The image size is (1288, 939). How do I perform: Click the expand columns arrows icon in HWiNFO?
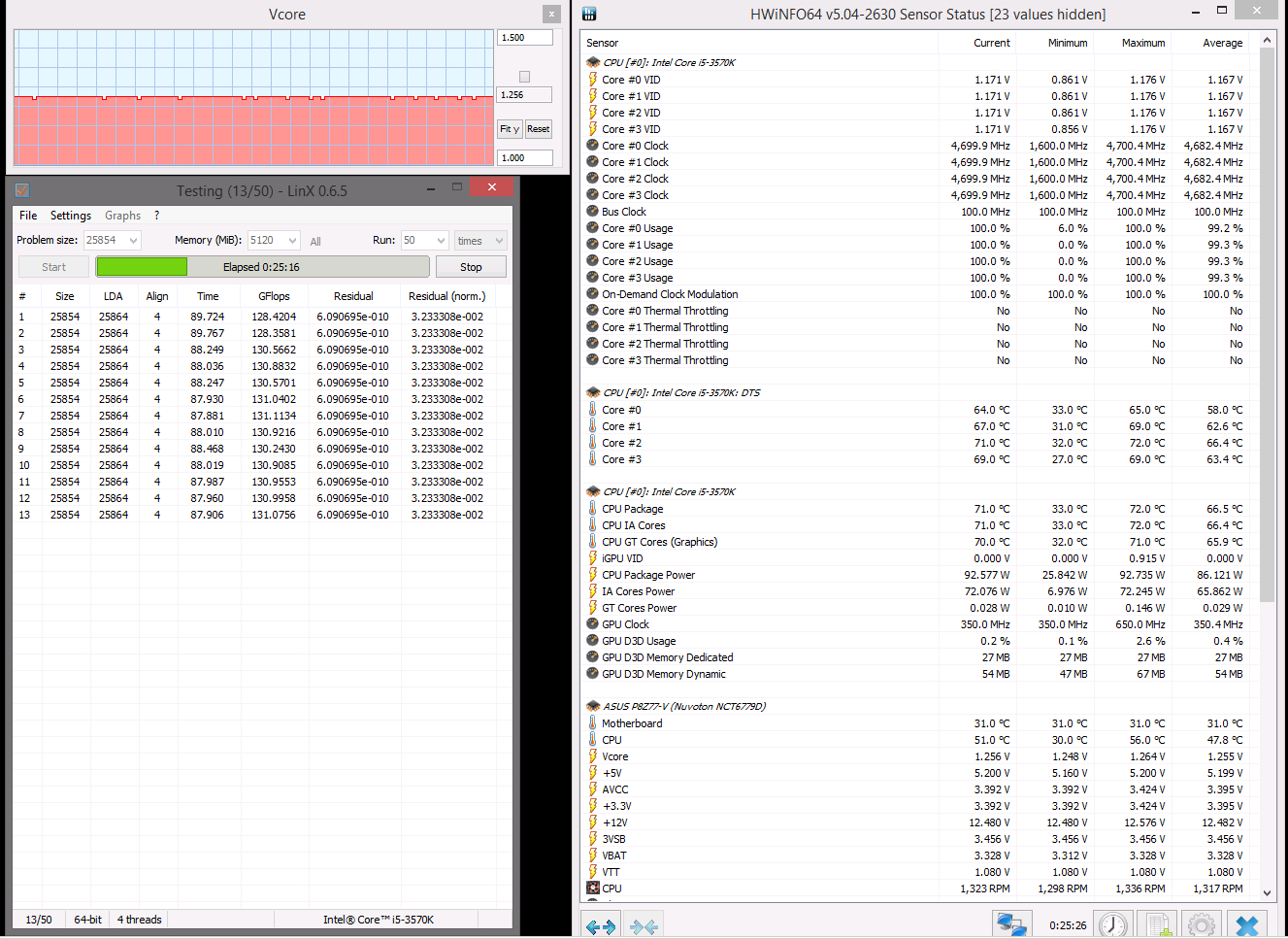click(x=601, y=926)
